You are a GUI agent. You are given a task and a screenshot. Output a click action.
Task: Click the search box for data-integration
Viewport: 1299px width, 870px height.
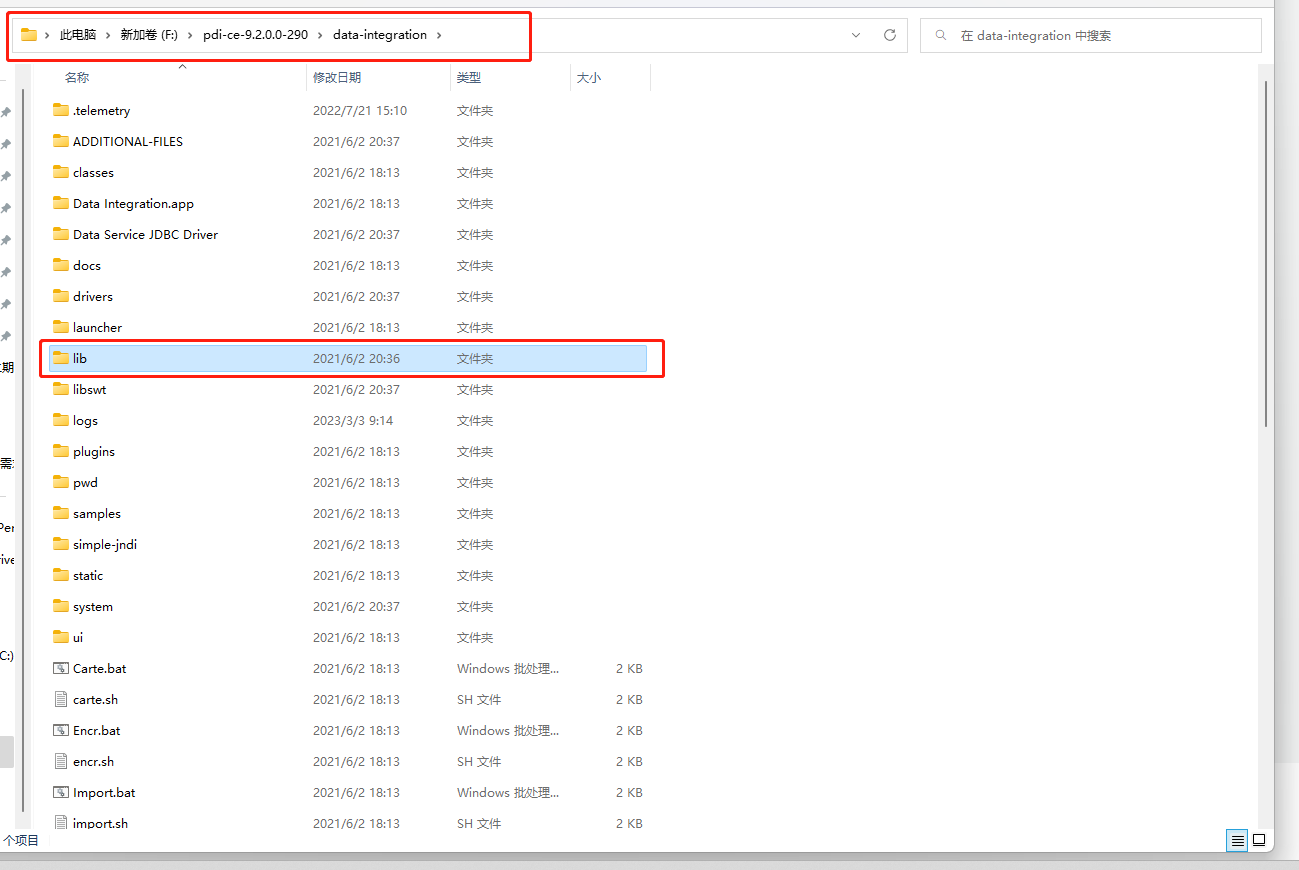(1090, 35)
